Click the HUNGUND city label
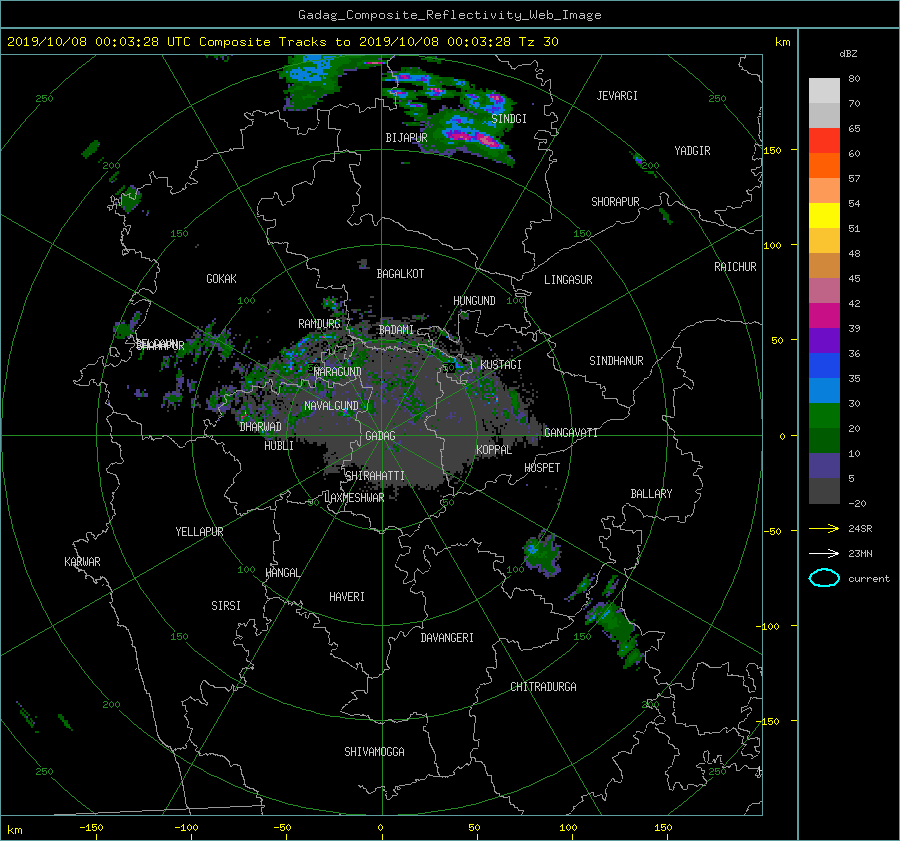This screenshot has width=900, height=841. coord(474,301)
